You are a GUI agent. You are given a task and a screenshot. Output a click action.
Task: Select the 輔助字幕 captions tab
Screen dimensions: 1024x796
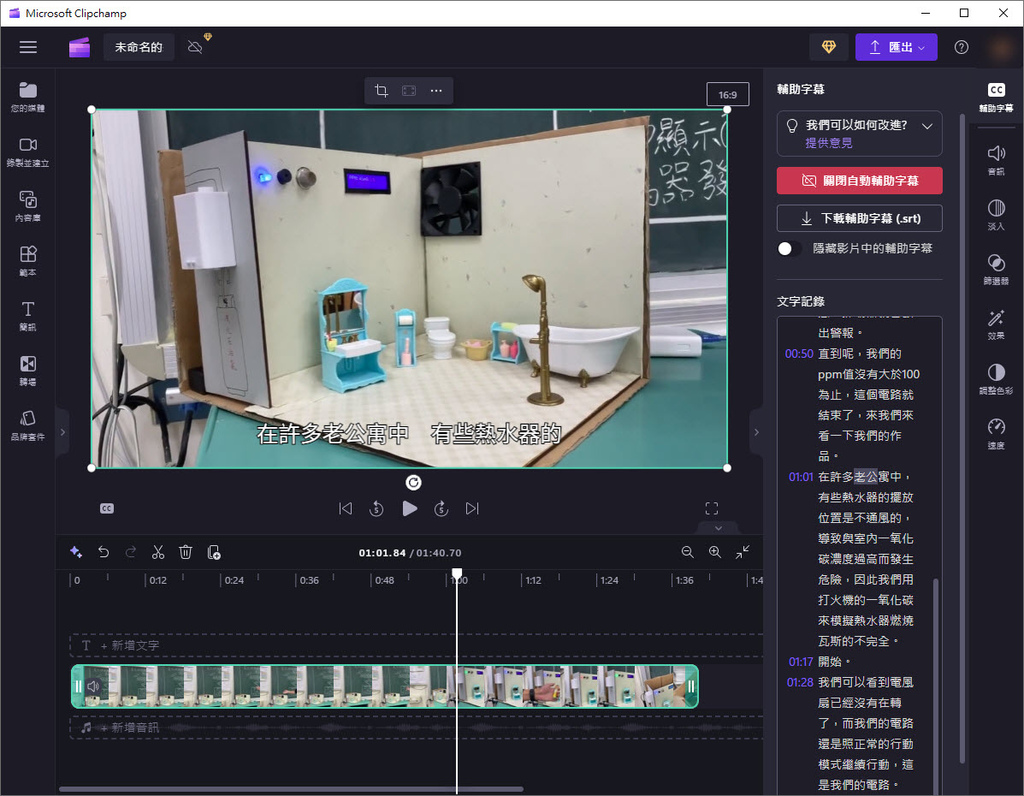click(995, 97)
